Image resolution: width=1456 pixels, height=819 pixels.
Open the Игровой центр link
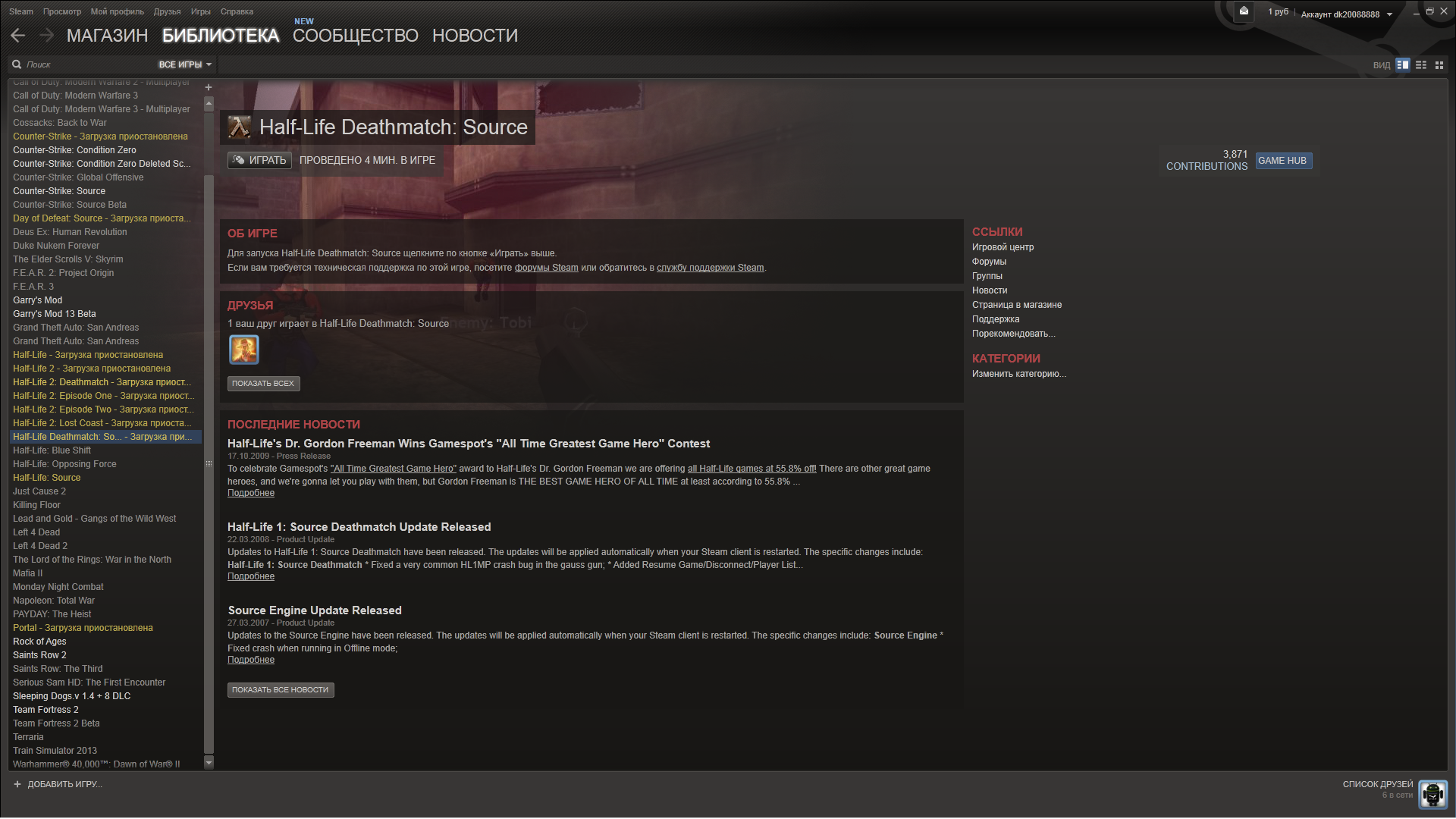(x=1003, y=247)
